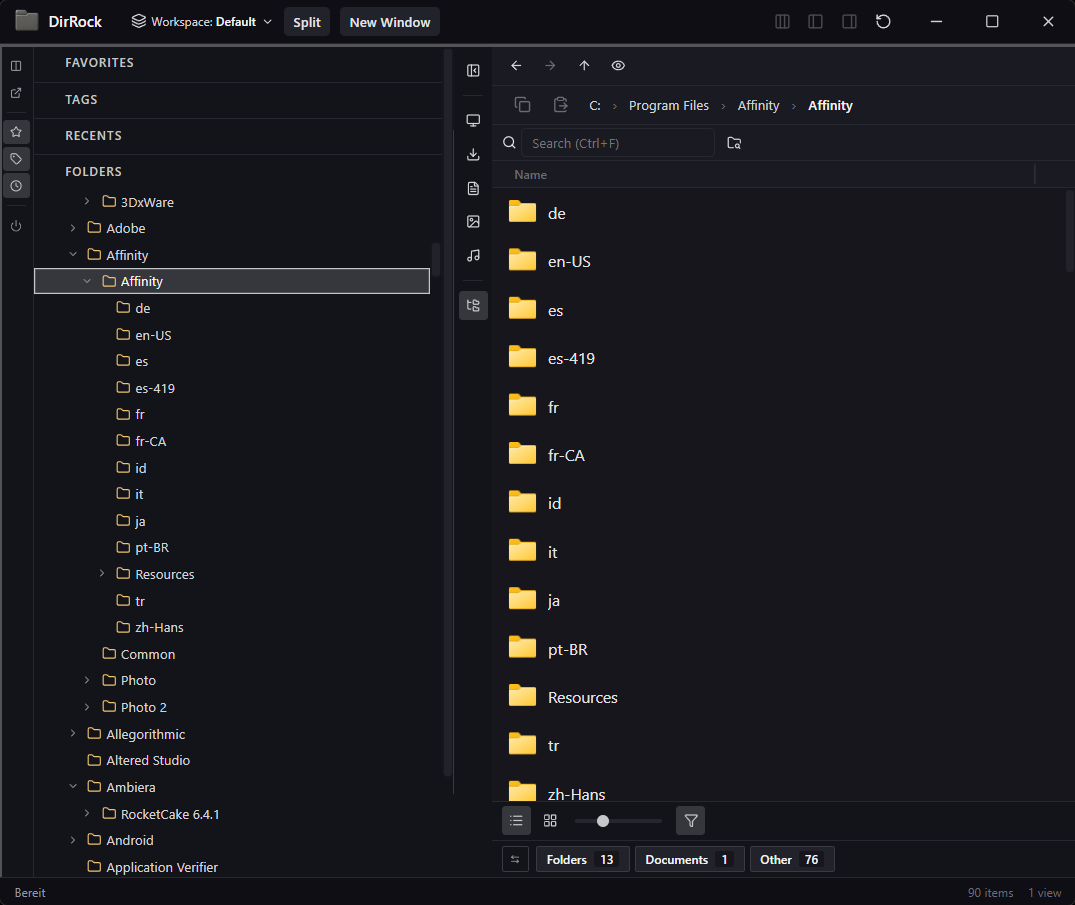Adjust the thumbnail size slider
Image resolution: width=1075 pixels, height=905 pixels.
pyautogui.click(x=603, y=820)
